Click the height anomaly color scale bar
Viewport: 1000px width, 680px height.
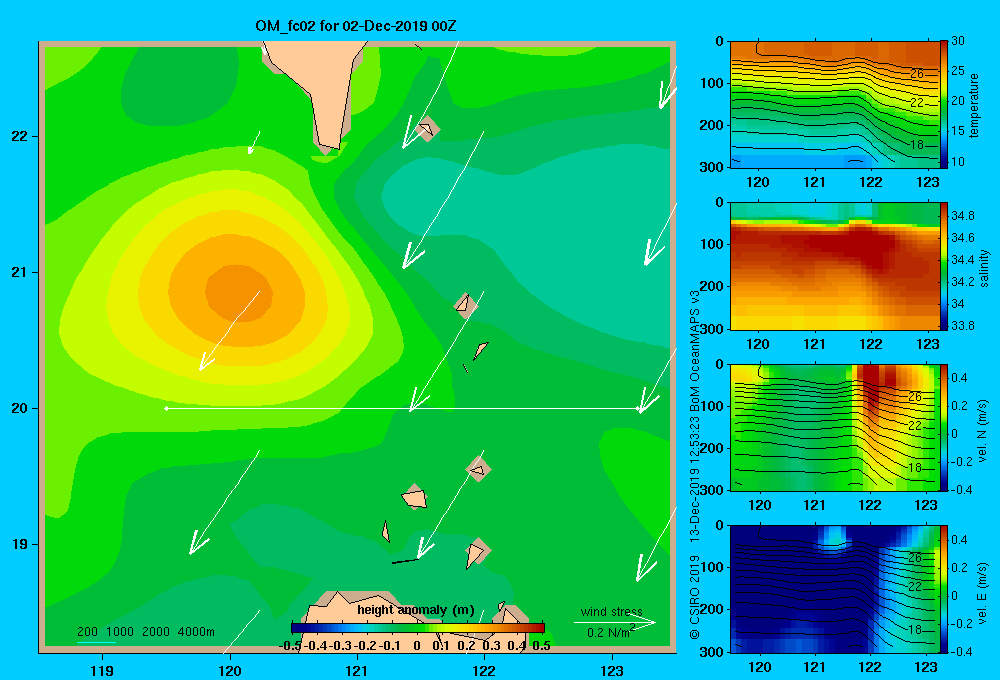tap(418, 628)
